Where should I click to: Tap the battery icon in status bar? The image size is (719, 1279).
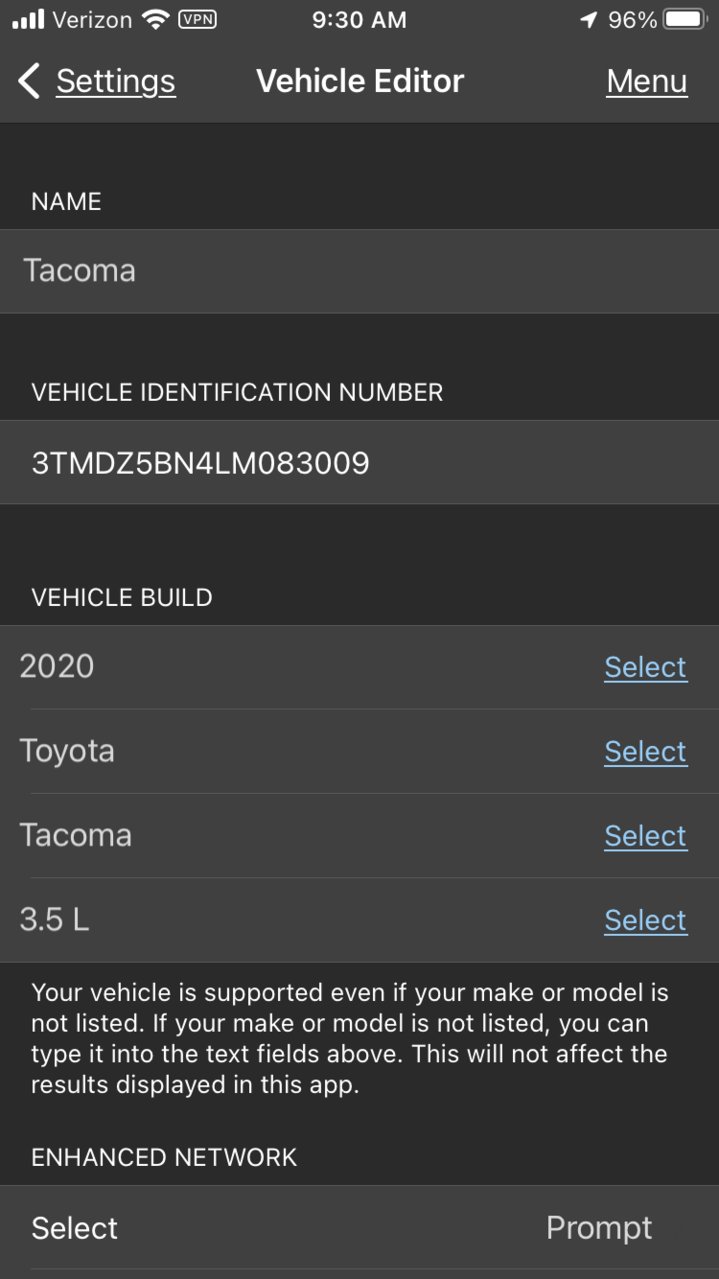tap(685, 19)
